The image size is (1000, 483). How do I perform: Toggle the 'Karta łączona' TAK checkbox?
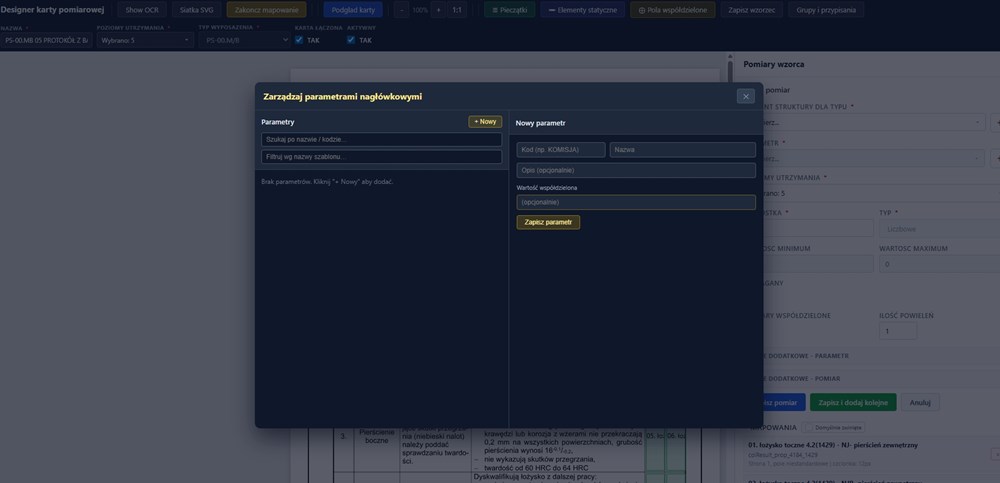(x=300, y=40)
